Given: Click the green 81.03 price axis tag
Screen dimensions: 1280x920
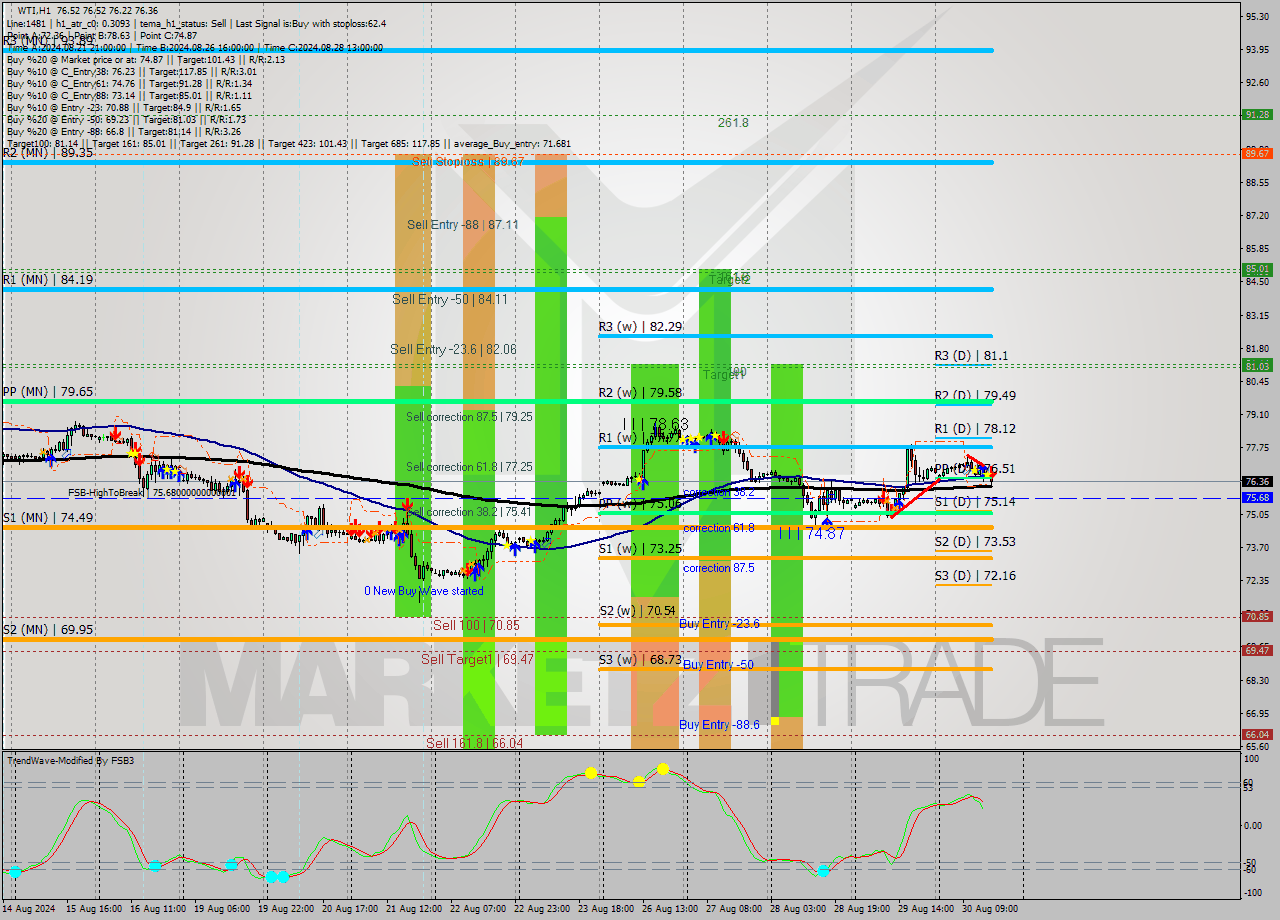Looking at the screenshot, I should [x=1257, y=366].
